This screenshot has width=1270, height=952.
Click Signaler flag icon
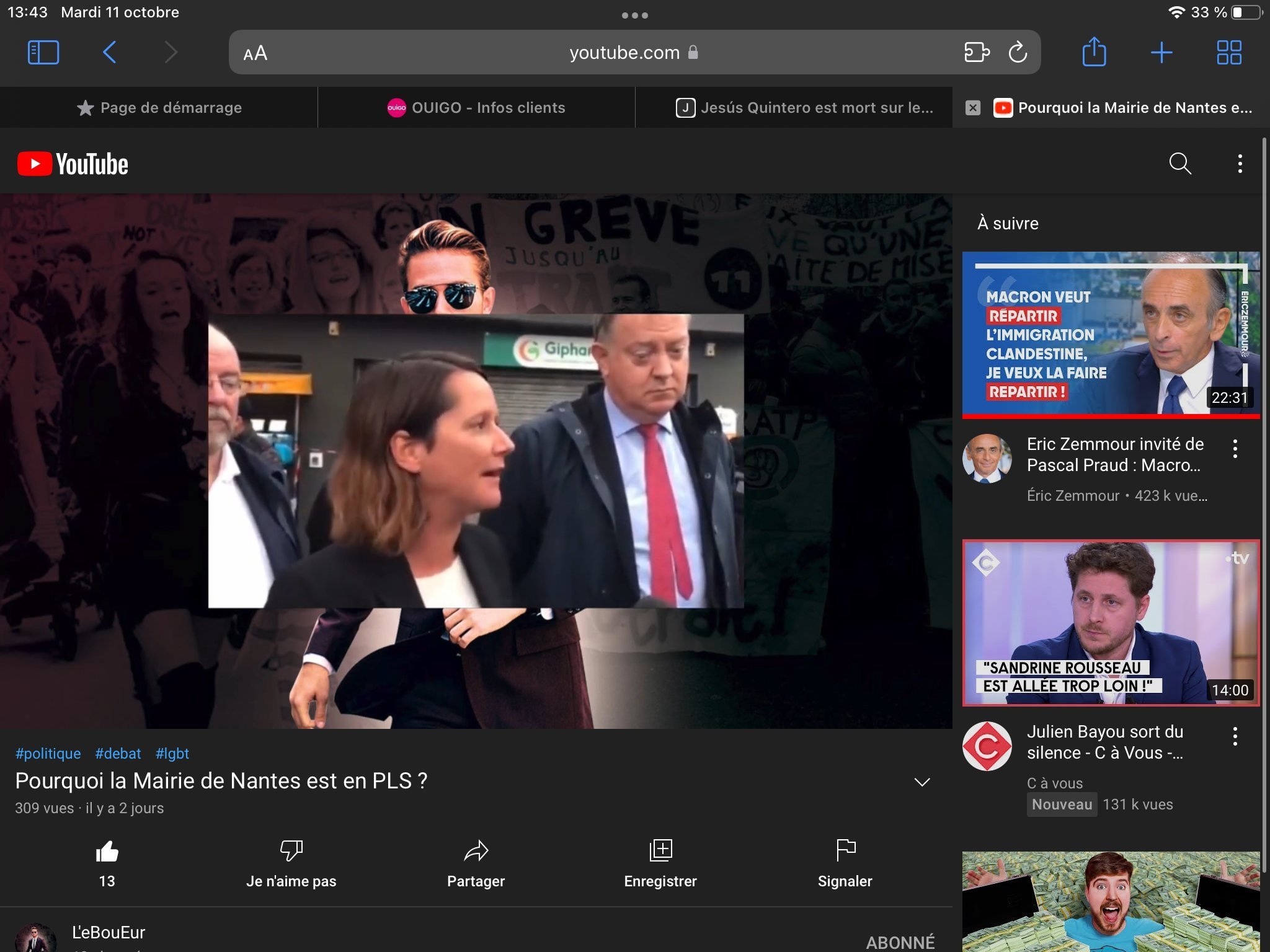click(845, 850)
